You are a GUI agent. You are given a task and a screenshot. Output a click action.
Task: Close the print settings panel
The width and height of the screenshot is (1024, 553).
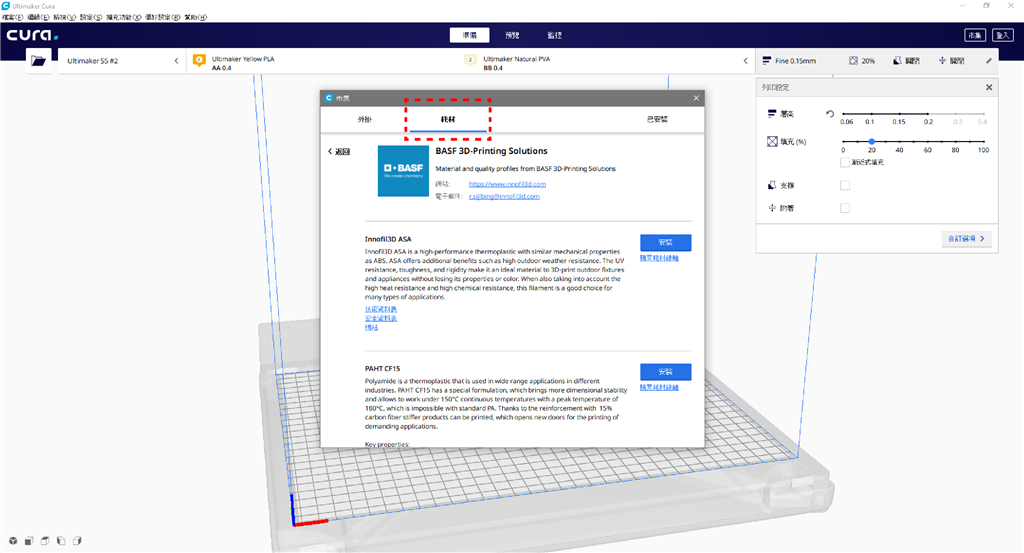989,88
